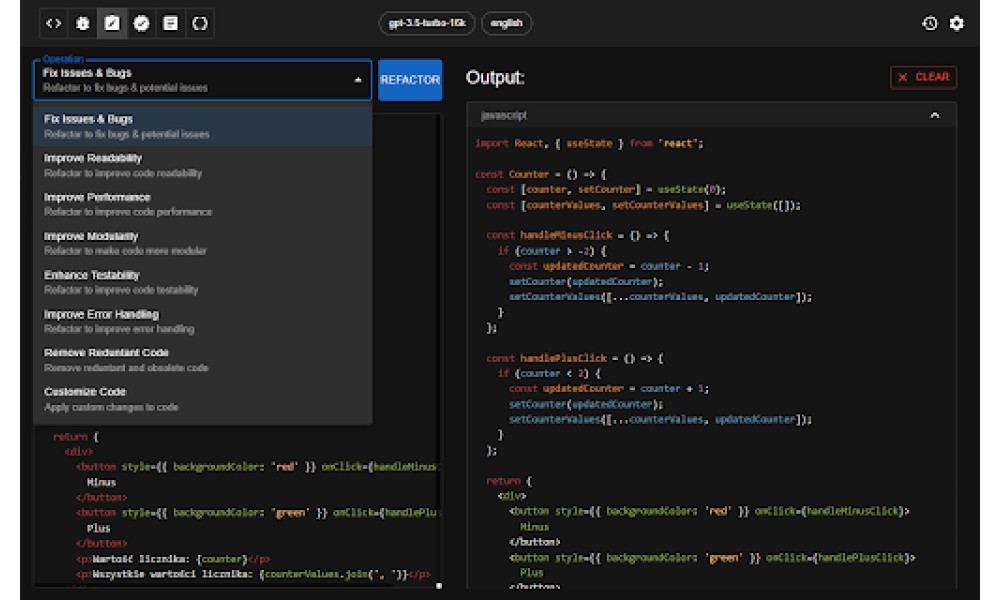This screenshot has width=1000, height=600.
Task: Click 'if (counter < 2)' line in output
Action: [x=549, y=374]
